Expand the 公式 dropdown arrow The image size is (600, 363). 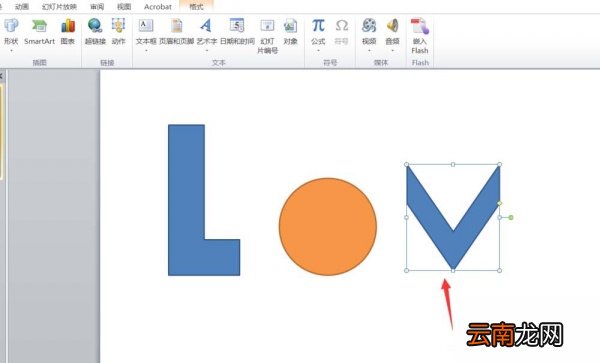(x=318, y=50)
